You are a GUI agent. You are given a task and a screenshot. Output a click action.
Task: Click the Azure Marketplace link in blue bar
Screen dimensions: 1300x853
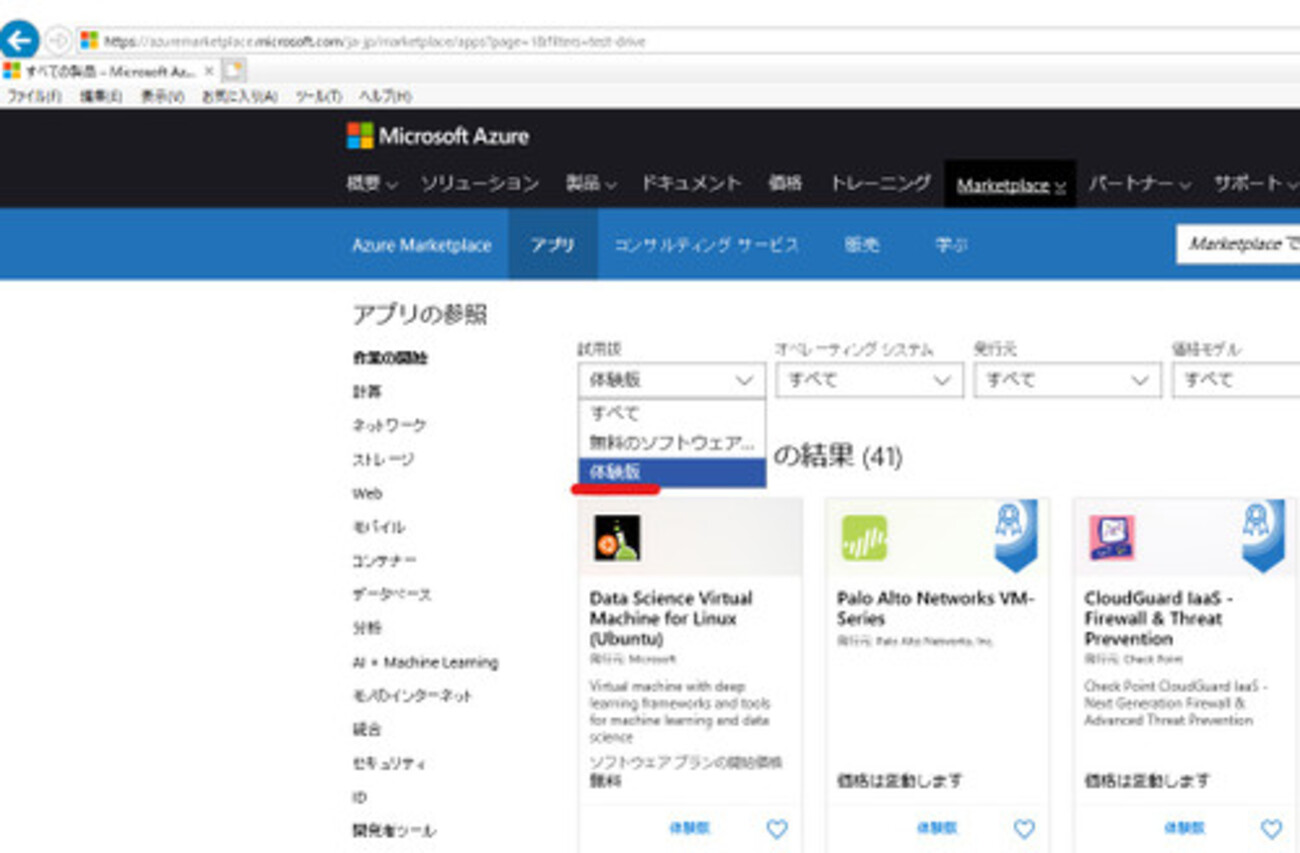[422, 245]
